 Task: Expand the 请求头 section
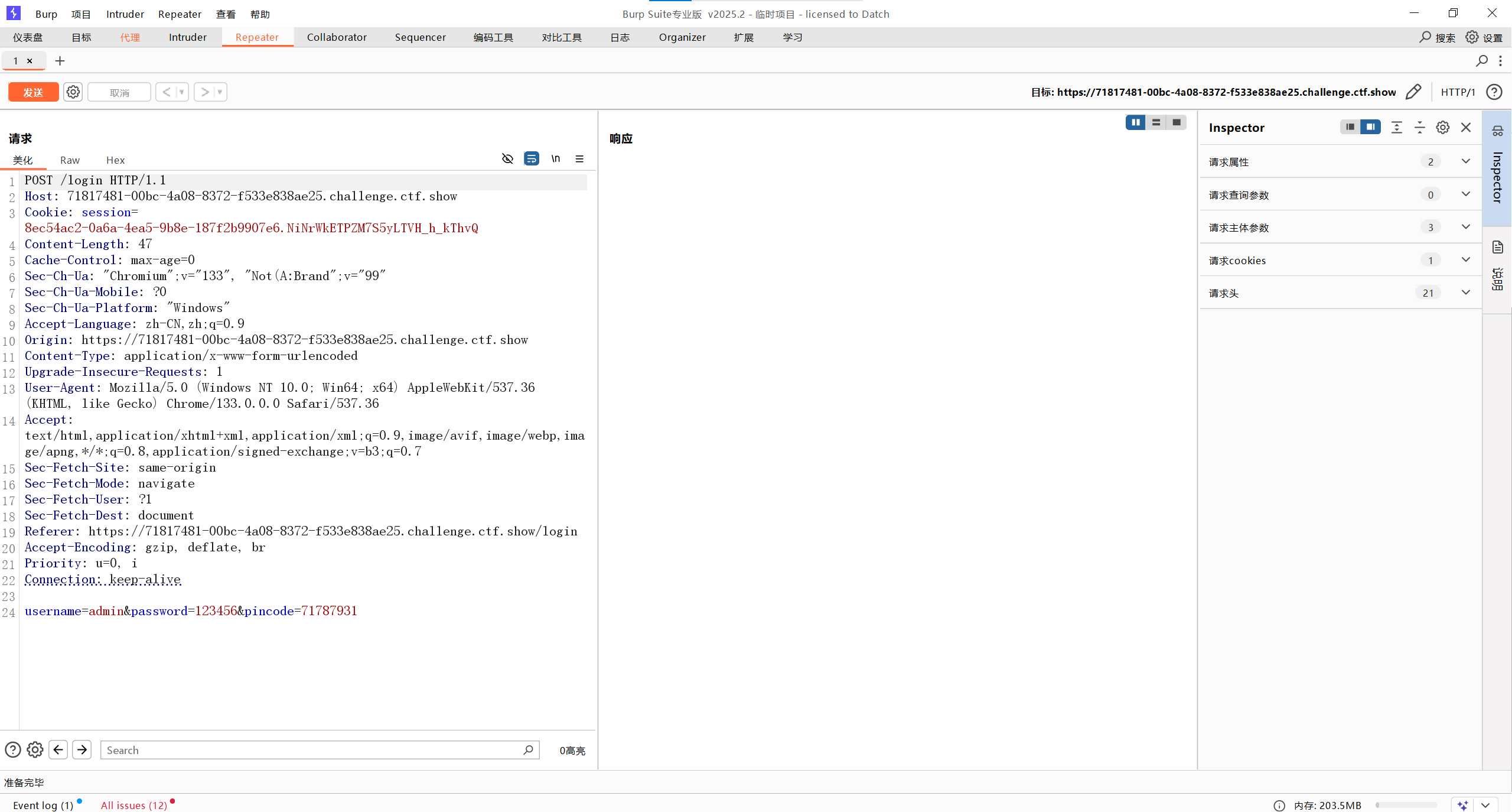pyautogui.click(x=1465, y=293)
